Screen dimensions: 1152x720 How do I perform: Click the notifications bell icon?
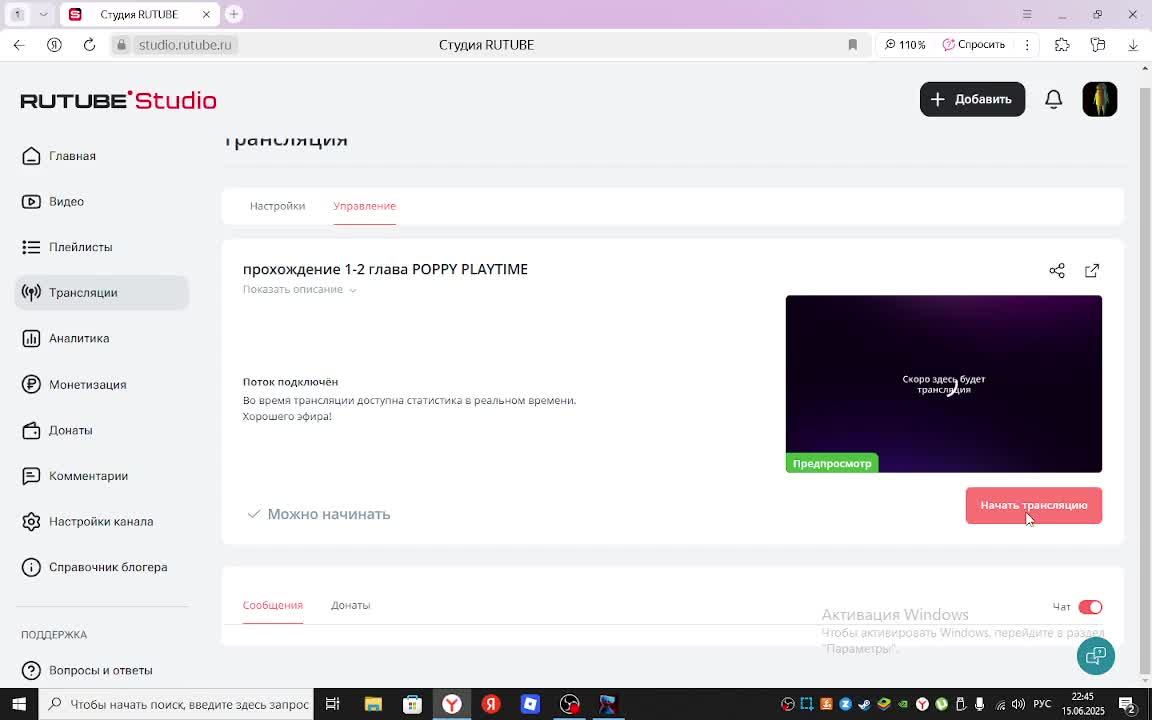1054,99
